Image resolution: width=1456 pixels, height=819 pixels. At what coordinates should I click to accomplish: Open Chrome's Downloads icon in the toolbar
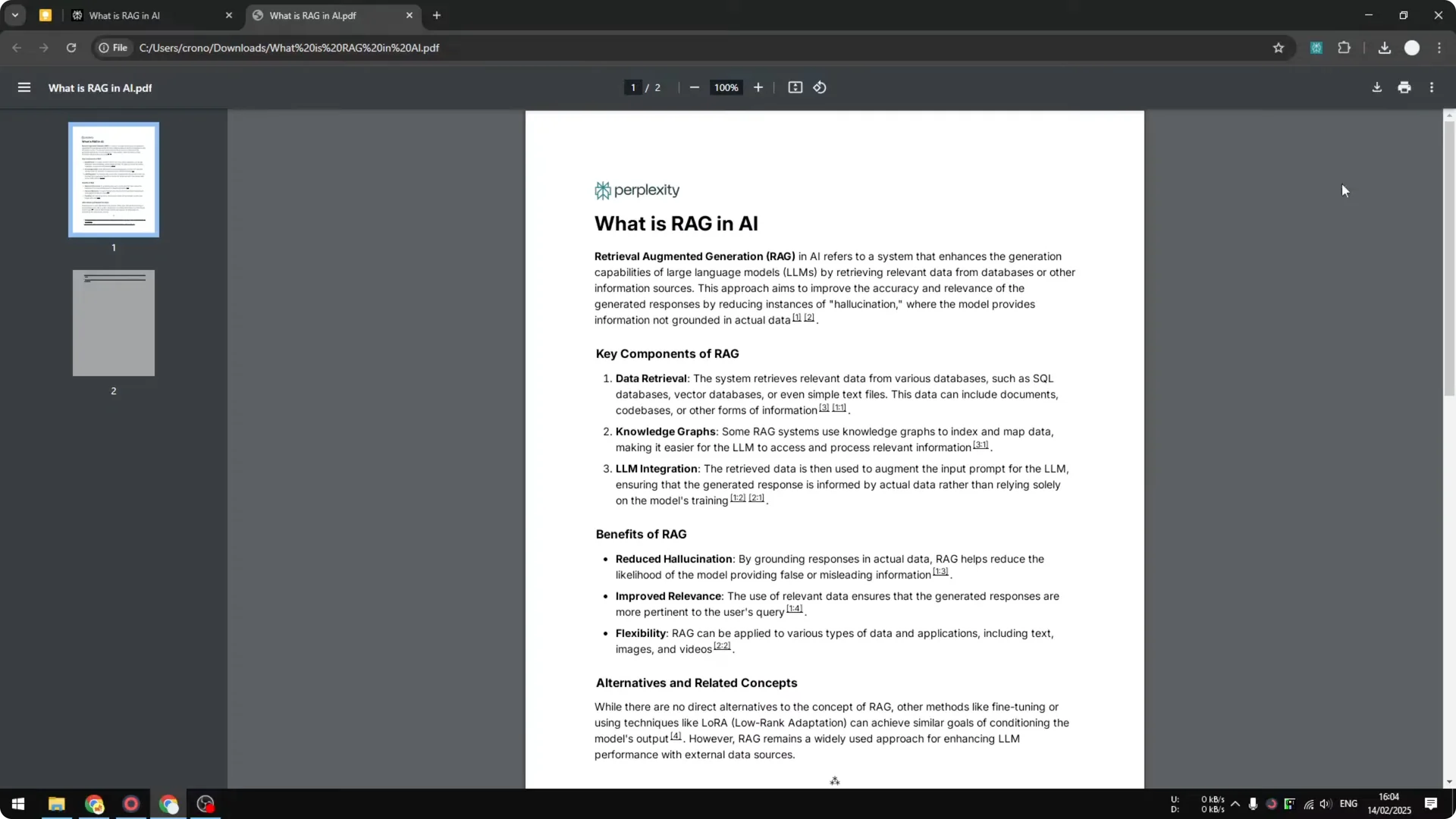click(x=1384, y=47)
